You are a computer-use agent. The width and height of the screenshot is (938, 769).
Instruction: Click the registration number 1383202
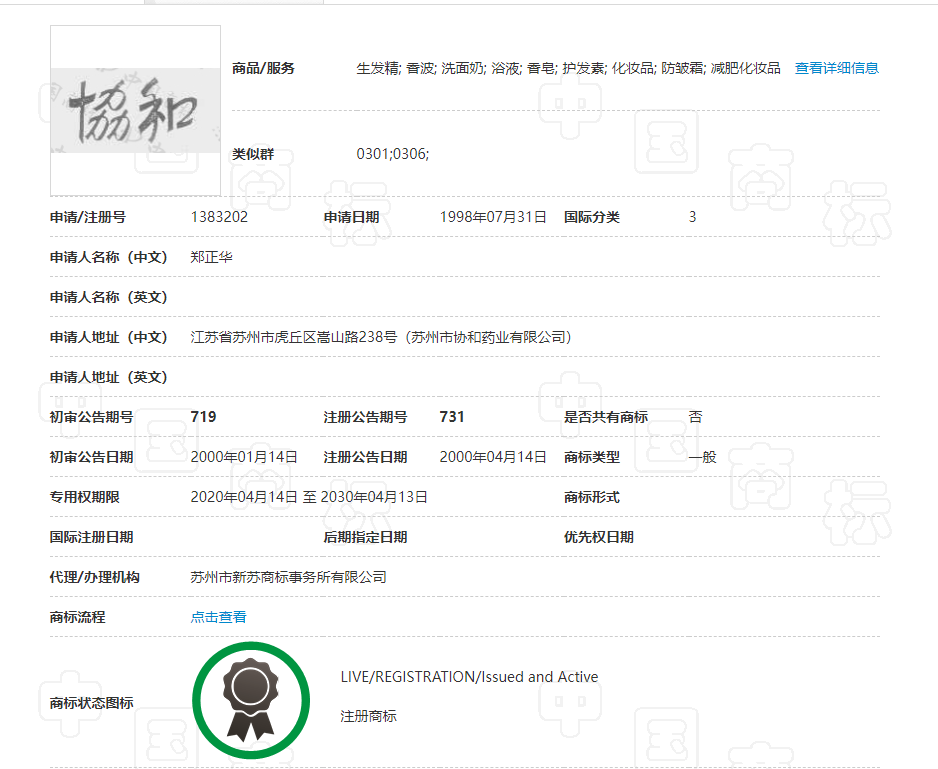219,217
